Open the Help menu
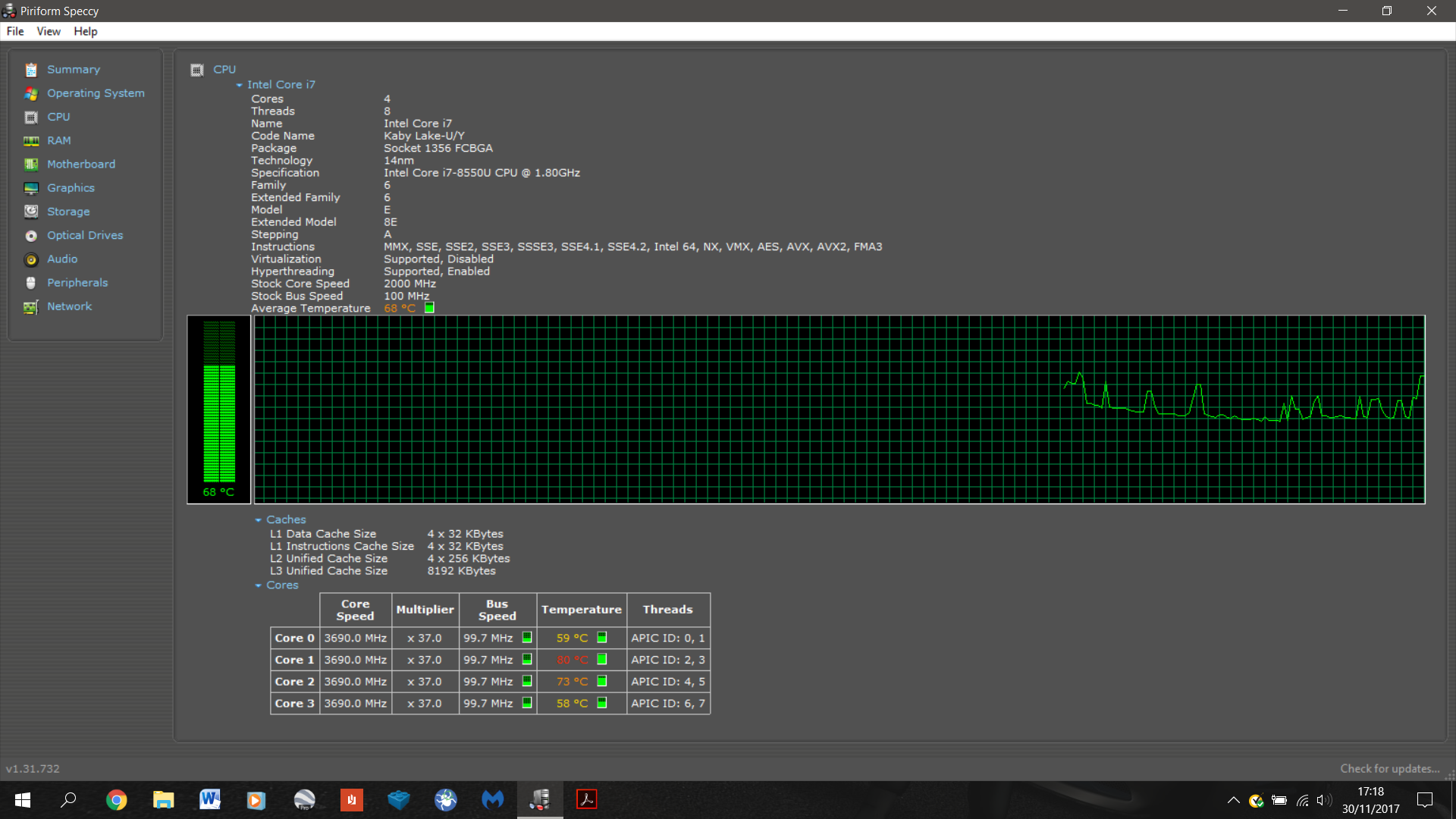 click(86, 31)
